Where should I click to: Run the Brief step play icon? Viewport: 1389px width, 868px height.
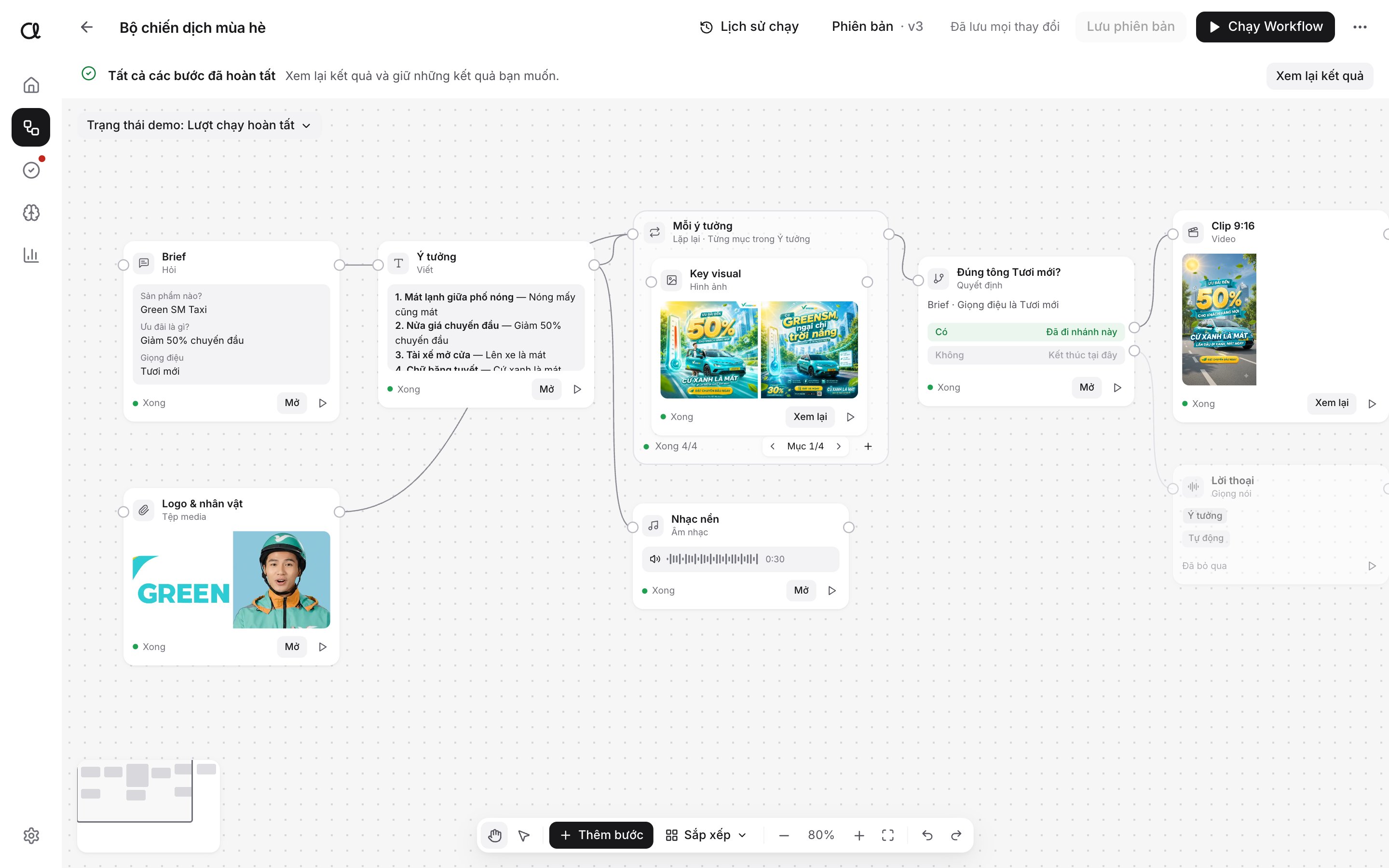pyautogui.click(x=323, y=403)
